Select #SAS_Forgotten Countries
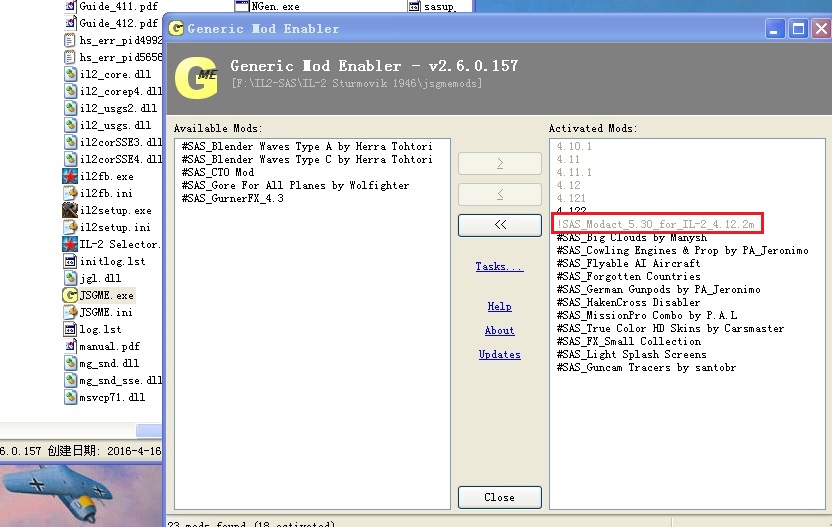The width and height of the screenshot is (832, 527). pos(628,277)
